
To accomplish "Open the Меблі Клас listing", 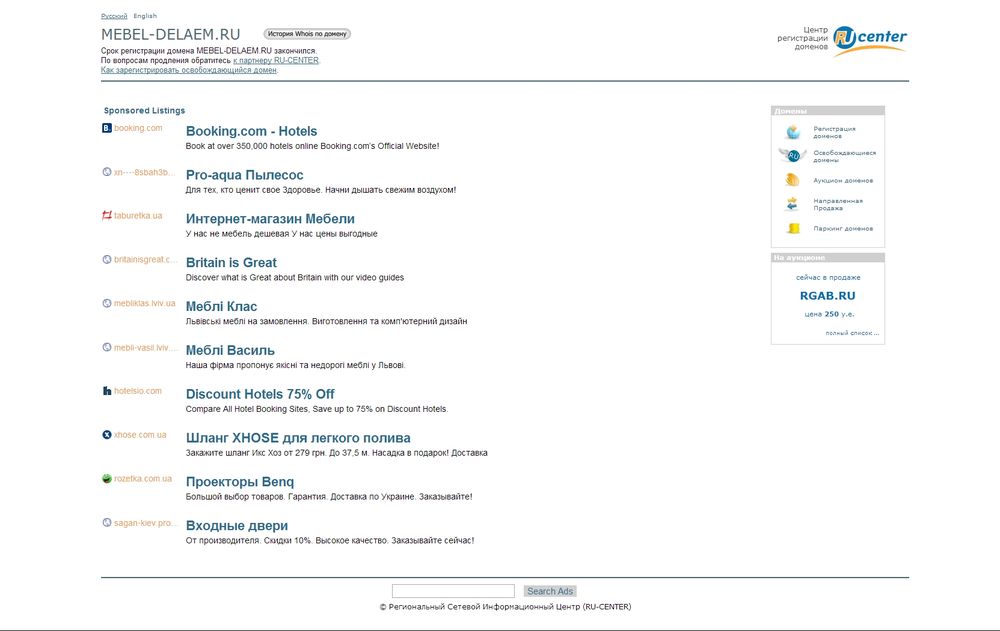I will tap(221, 307).
